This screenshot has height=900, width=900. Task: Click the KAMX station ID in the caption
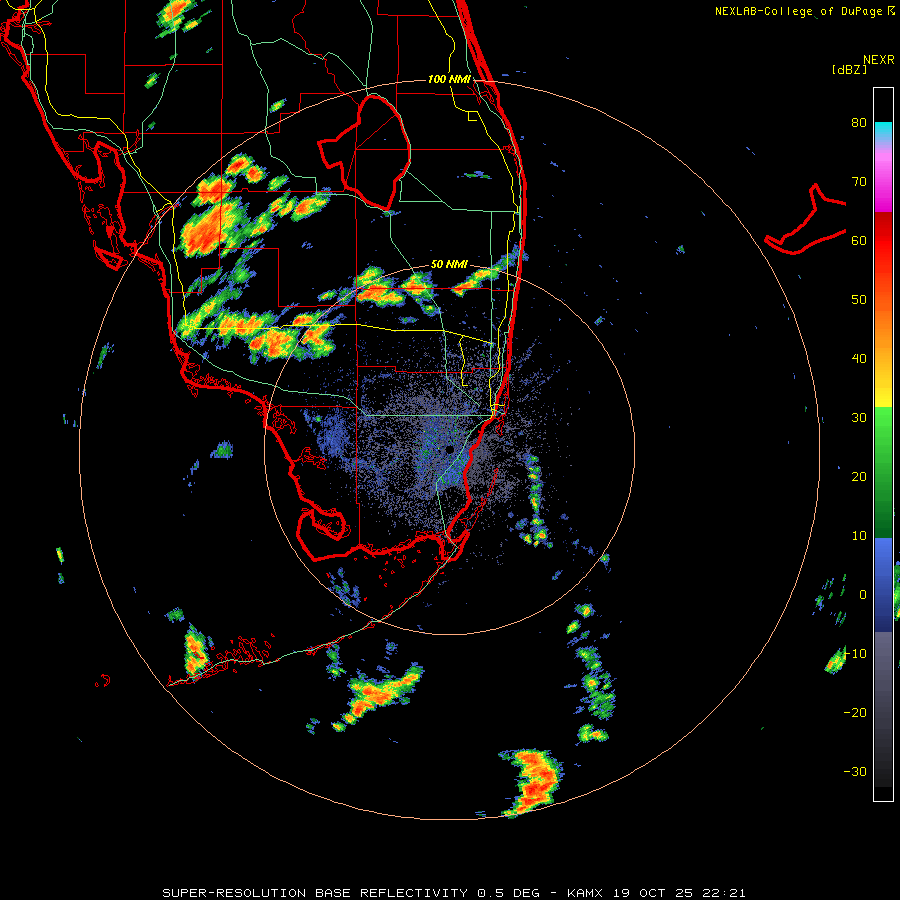[x=585, y=893]
